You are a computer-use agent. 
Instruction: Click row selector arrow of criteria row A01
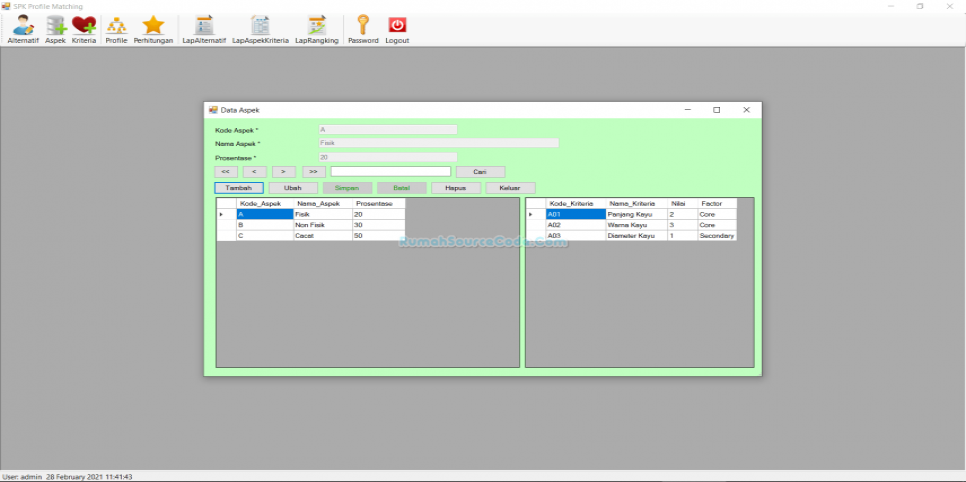536,214
